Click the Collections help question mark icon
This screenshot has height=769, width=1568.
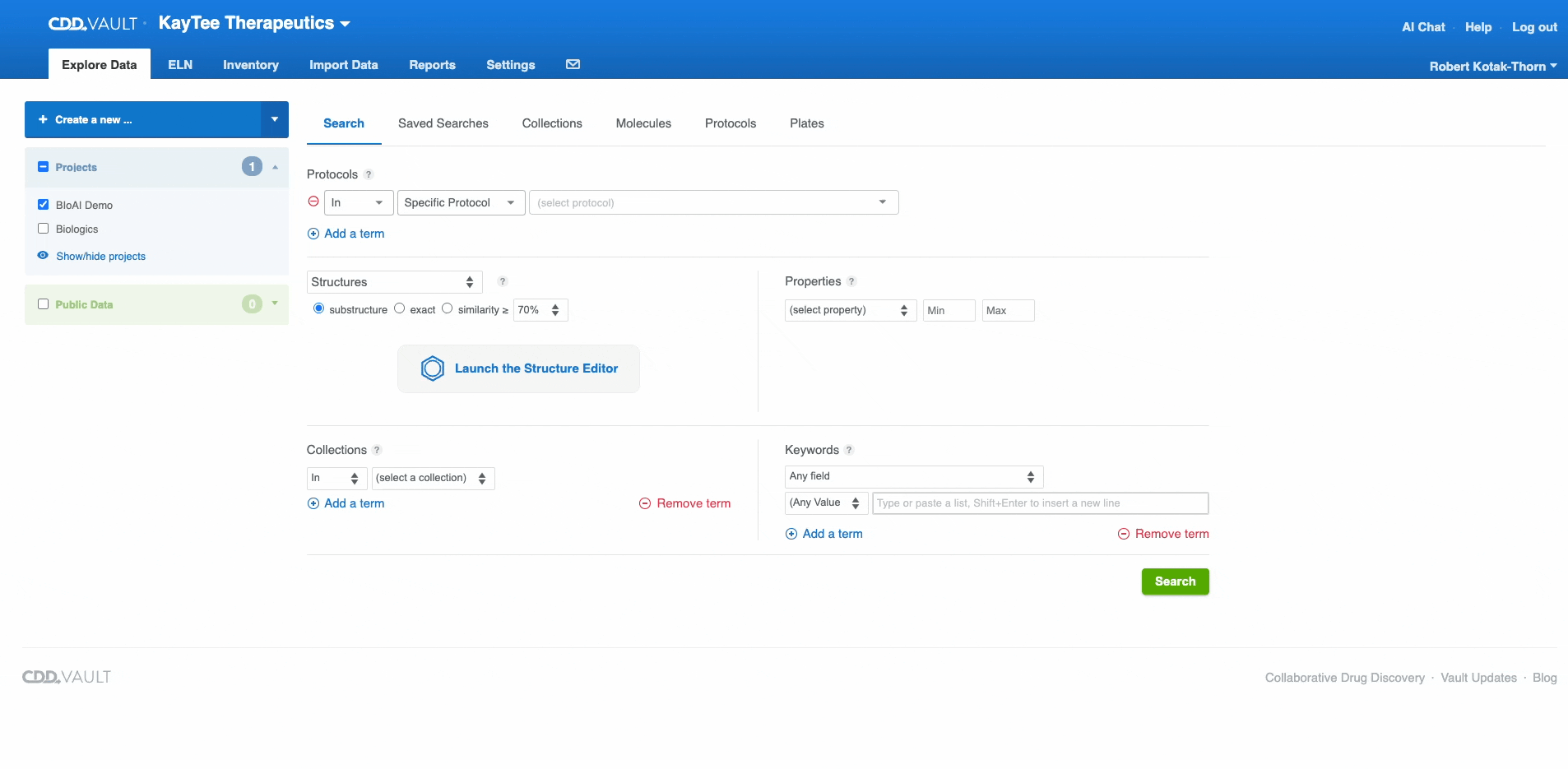pos(377,450)
